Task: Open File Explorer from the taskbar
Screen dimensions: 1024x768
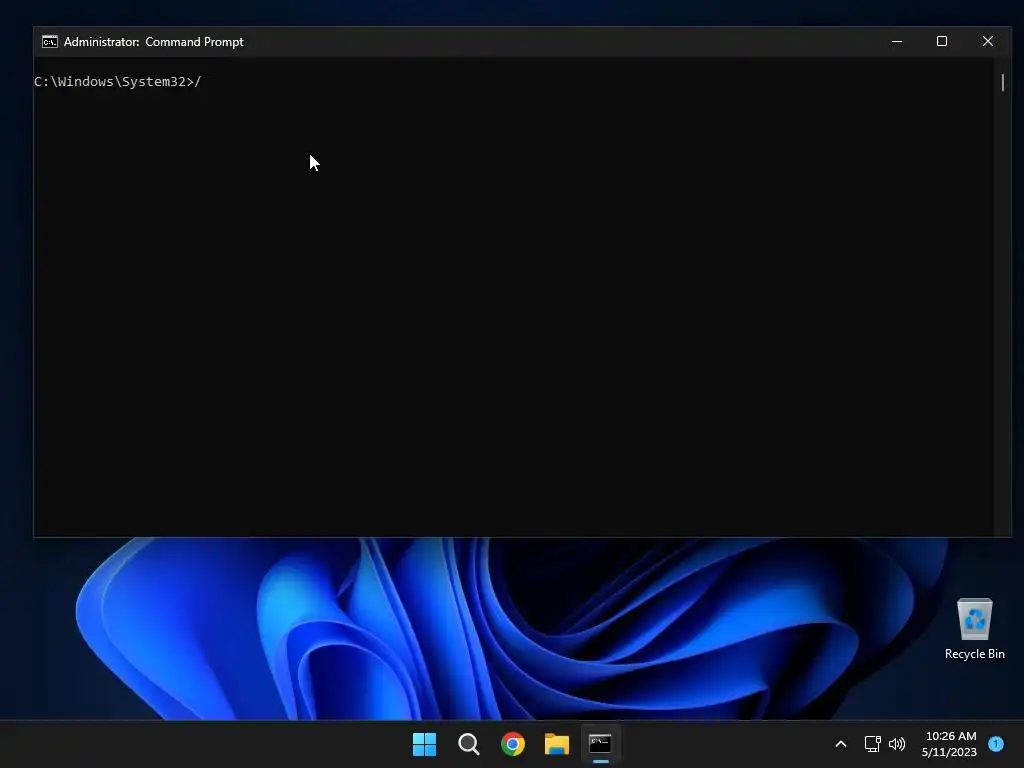Action: (556, 744)
